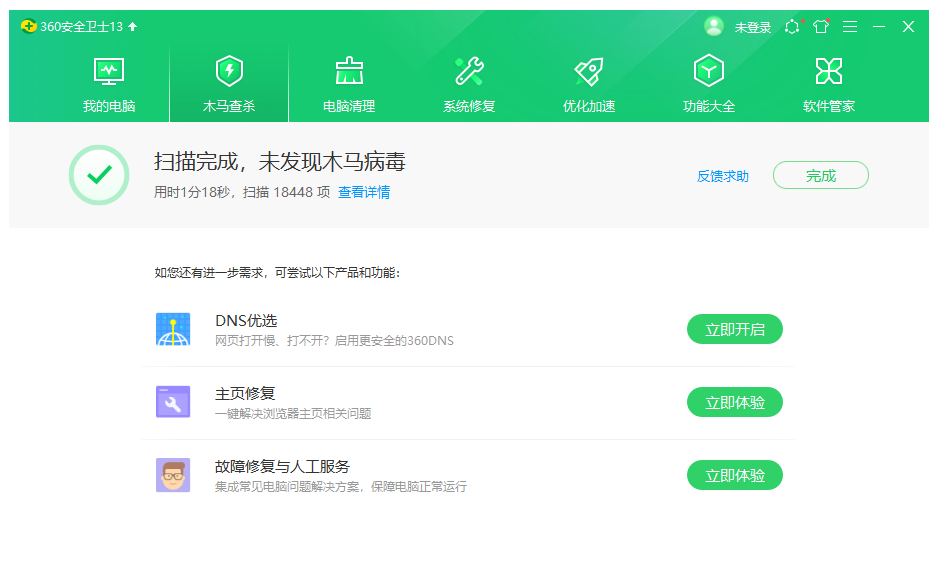Image resolution: width=939 pixels, height=570 pixels.
Task: Open the 电脑清理 tab
Action: tap(349, 84)
